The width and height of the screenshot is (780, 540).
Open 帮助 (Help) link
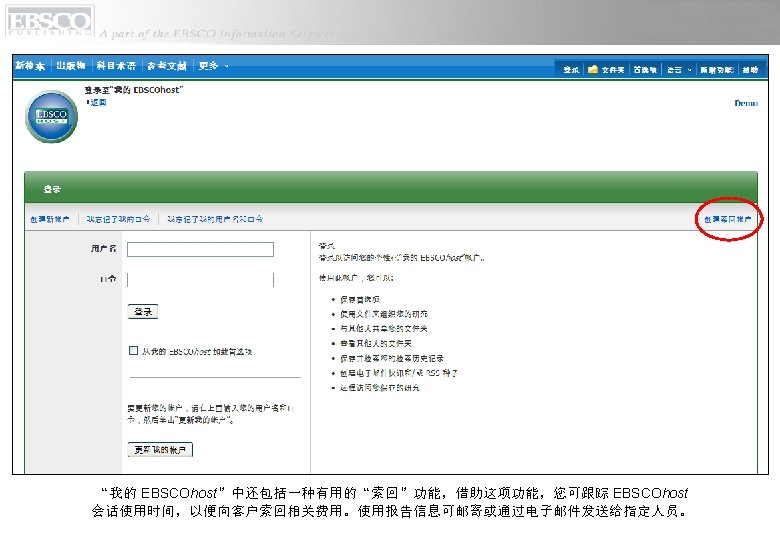pos(750,70)
